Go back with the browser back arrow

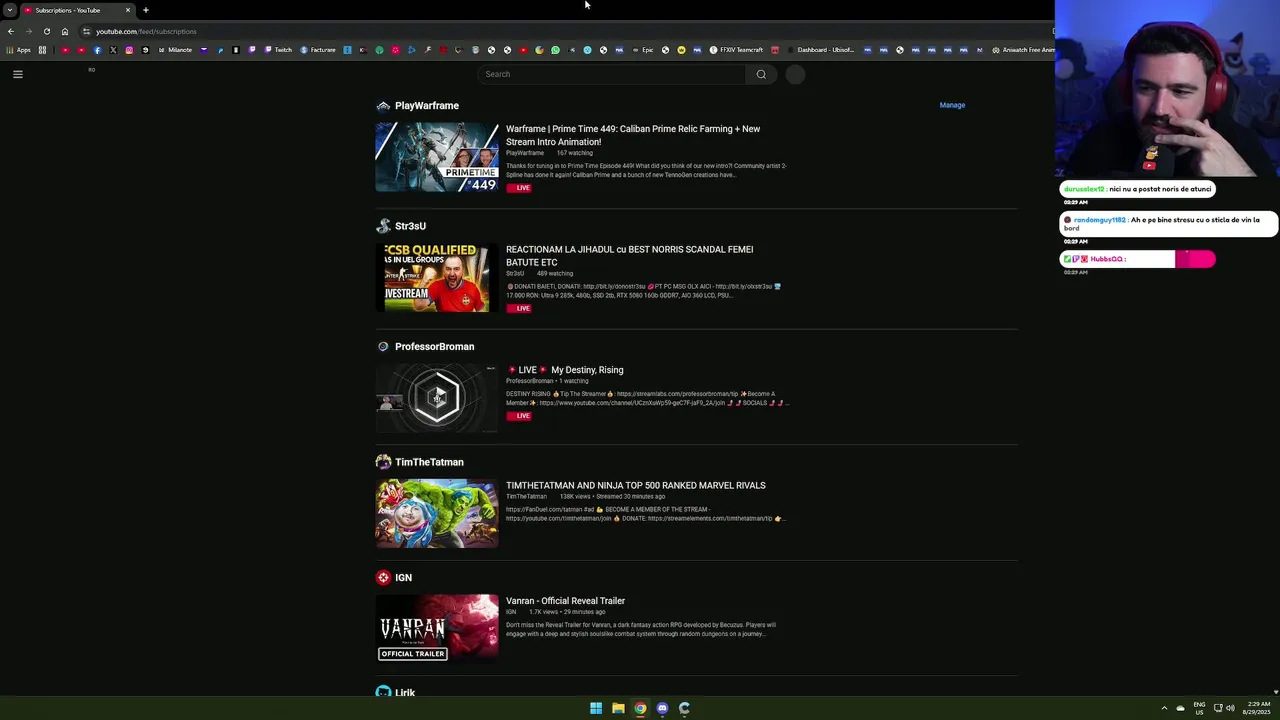point(11,31)
